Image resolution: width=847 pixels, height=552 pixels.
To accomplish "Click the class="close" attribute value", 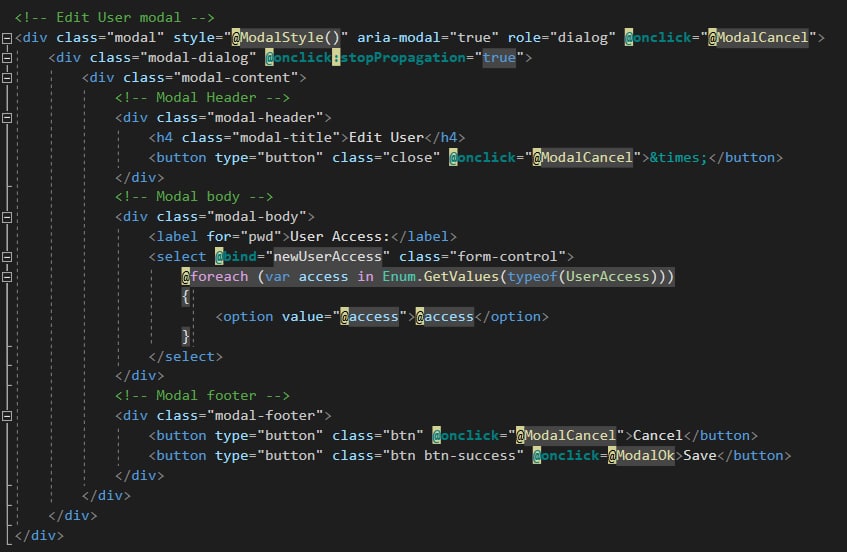I will coord(412,158).
